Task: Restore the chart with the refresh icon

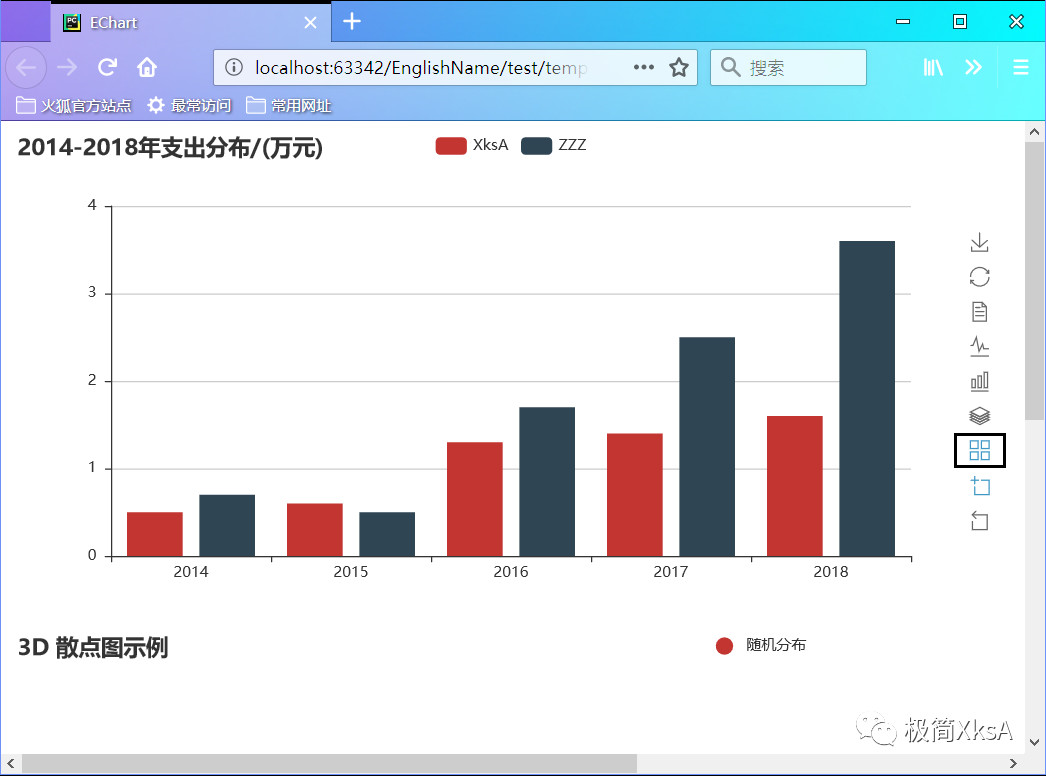Action: (x=979, y=277)
